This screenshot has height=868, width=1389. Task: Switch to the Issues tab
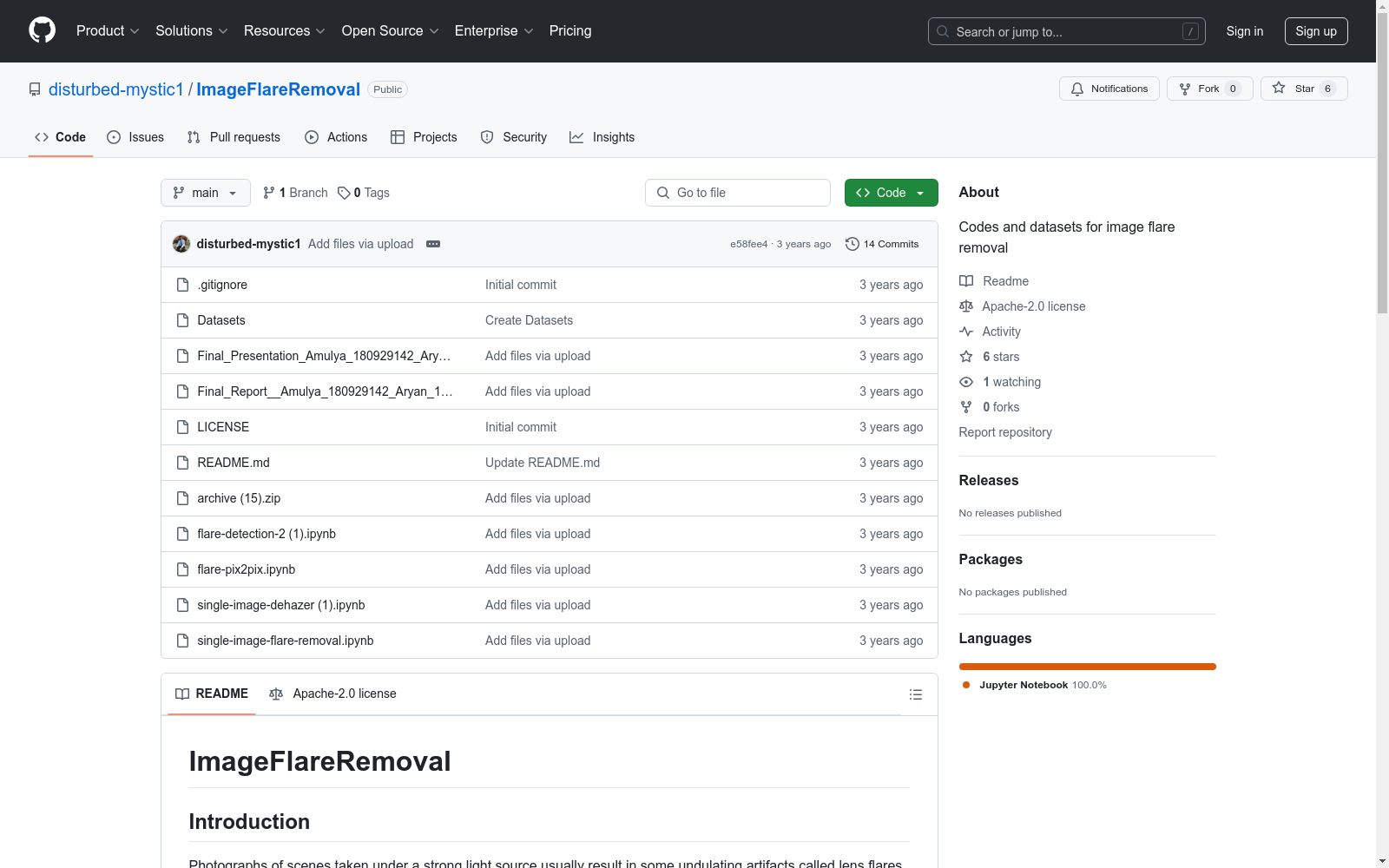pos(135,137)
